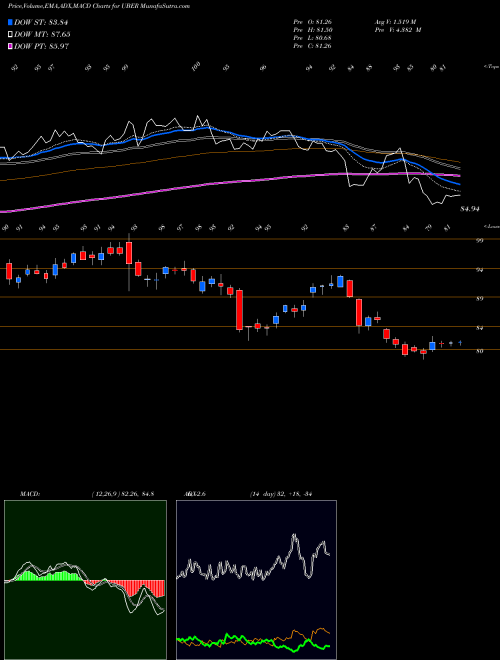Image resolution: width=500 pixels, height=660 pixels.
Task: Click the '(12,26,9) 82.26, 84.8' MACD parameters
Action: click(122, 494)
